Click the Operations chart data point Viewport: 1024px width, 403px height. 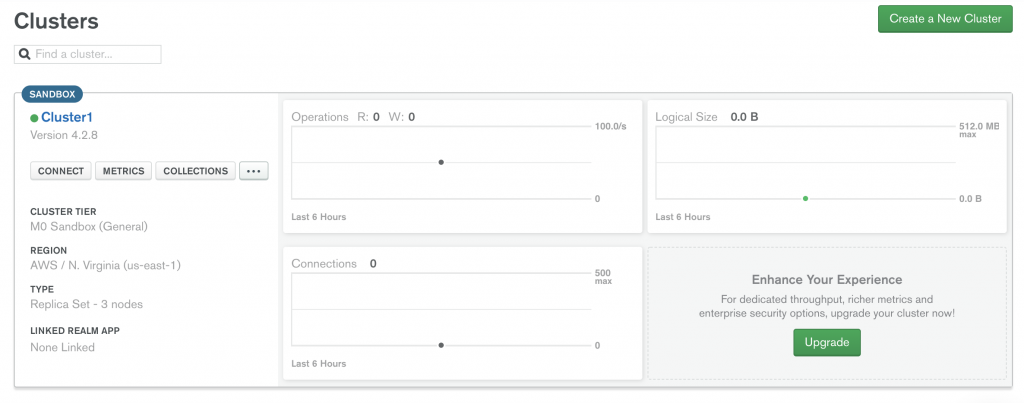click(x=441, y=162)
